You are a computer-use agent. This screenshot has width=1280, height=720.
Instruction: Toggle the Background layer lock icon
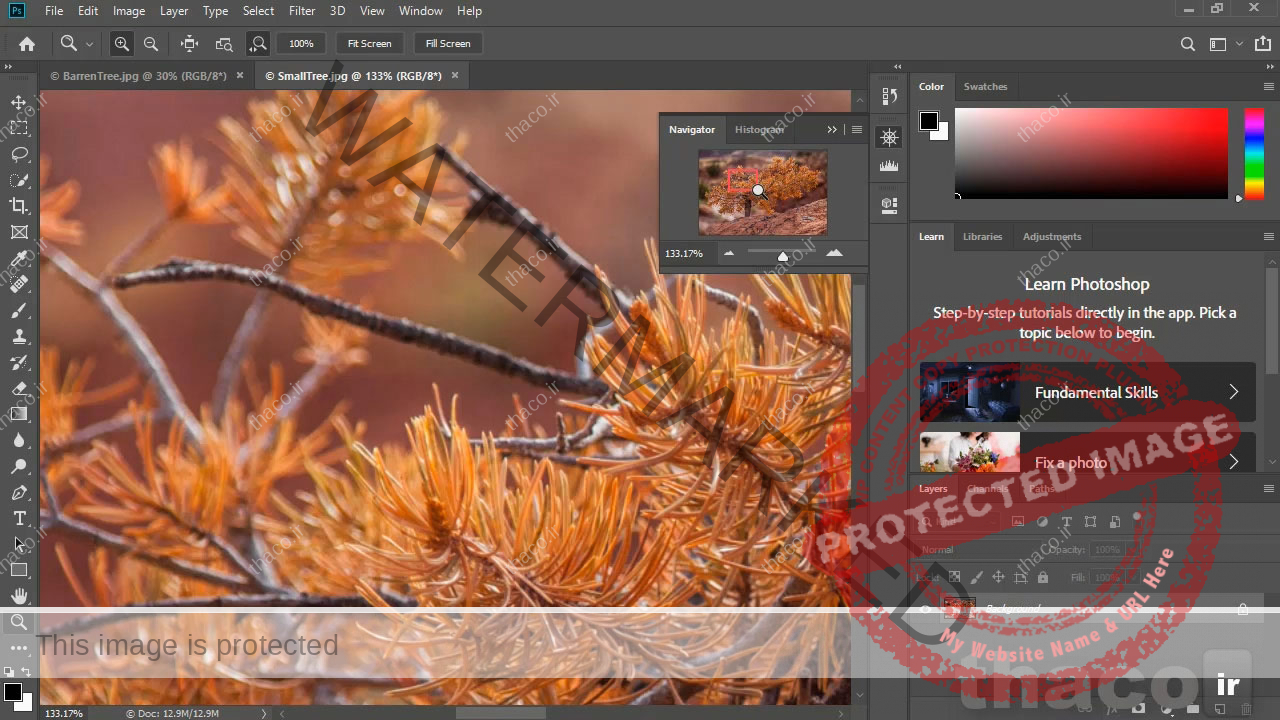coord(1243,609)
